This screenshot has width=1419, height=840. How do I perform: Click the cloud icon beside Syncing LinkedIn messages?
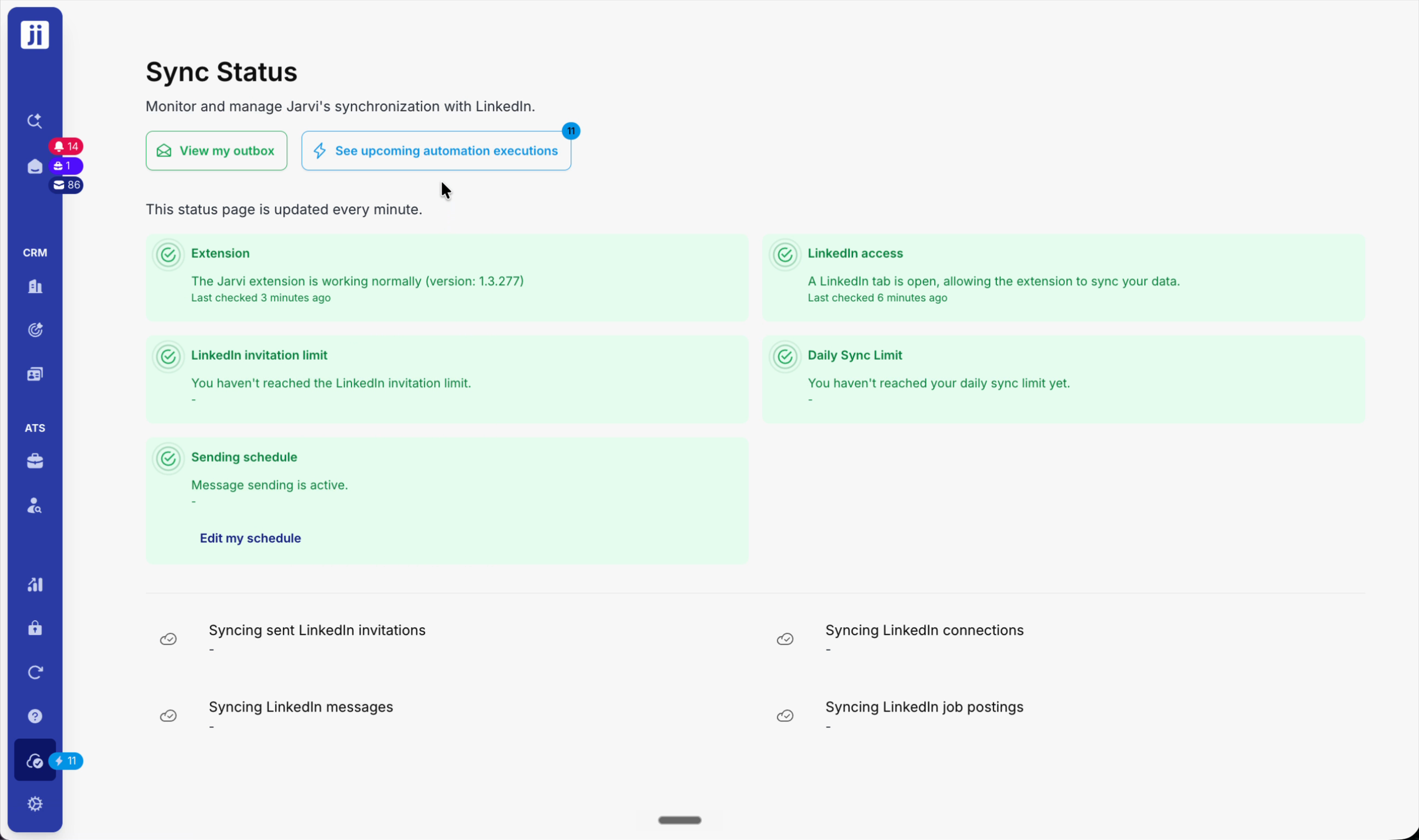(x=168, y=716)
